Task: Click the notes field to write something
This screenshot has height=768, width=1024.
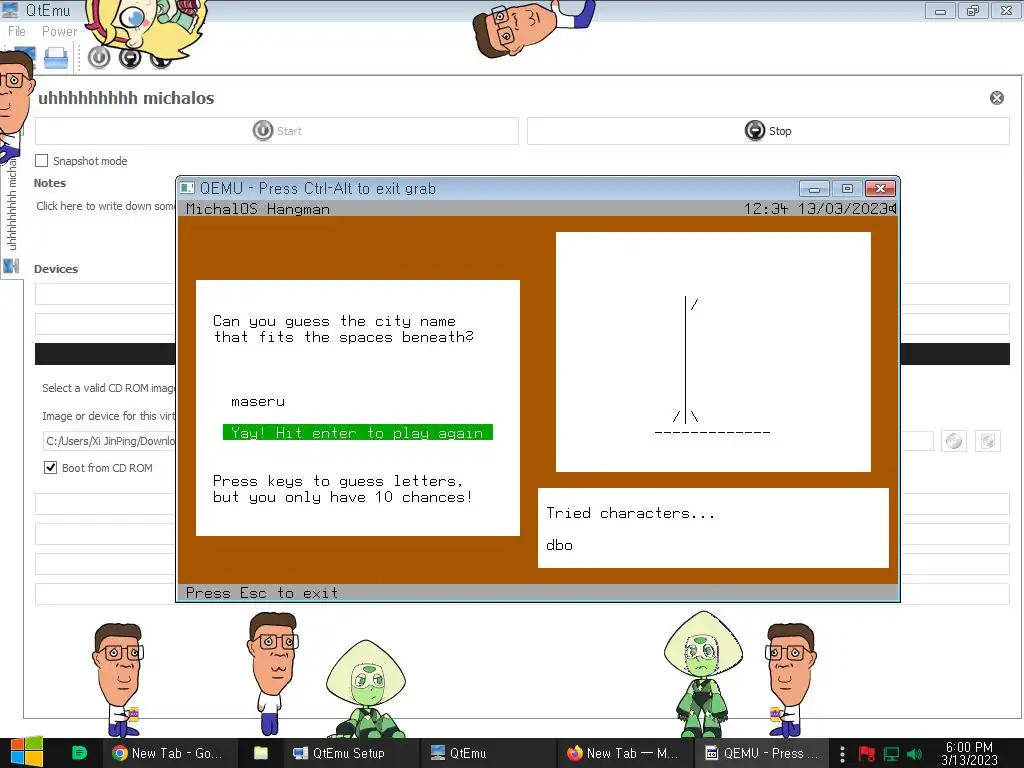Action: coord(105,206)
